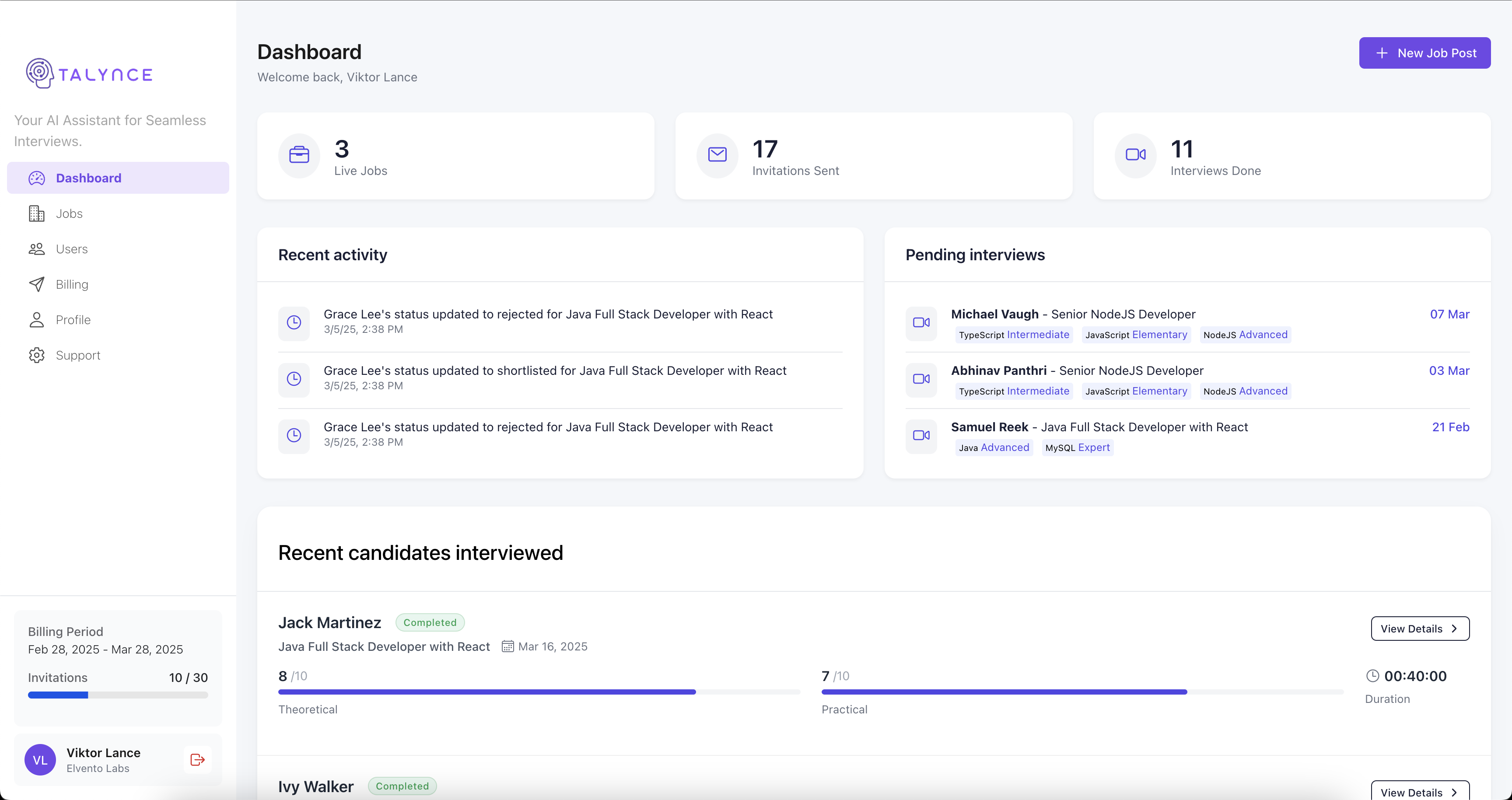Click Jack Martinez Theoretical score bar
The width and height of the screenshot is (1512, 800).
pyautogui.click(x=538, y=692)
